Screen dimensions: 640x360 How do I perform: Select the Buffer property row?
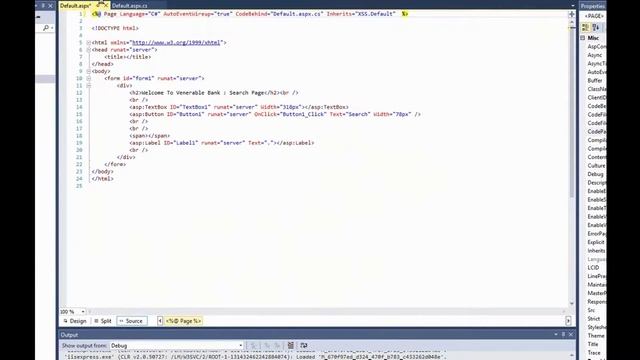coord(596,80)
